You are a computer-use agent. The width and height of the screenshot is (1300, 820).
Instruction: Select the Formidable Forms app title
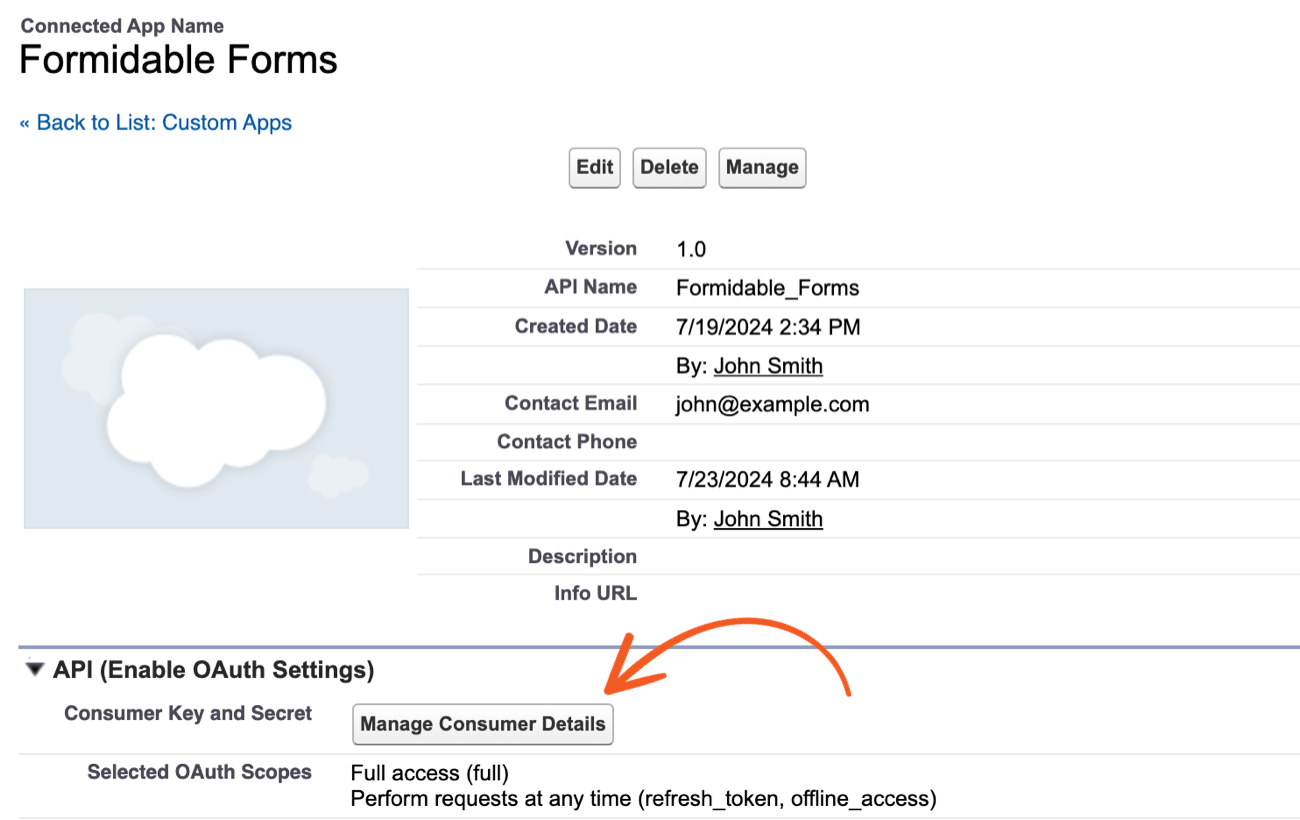[x=179, y=60]
